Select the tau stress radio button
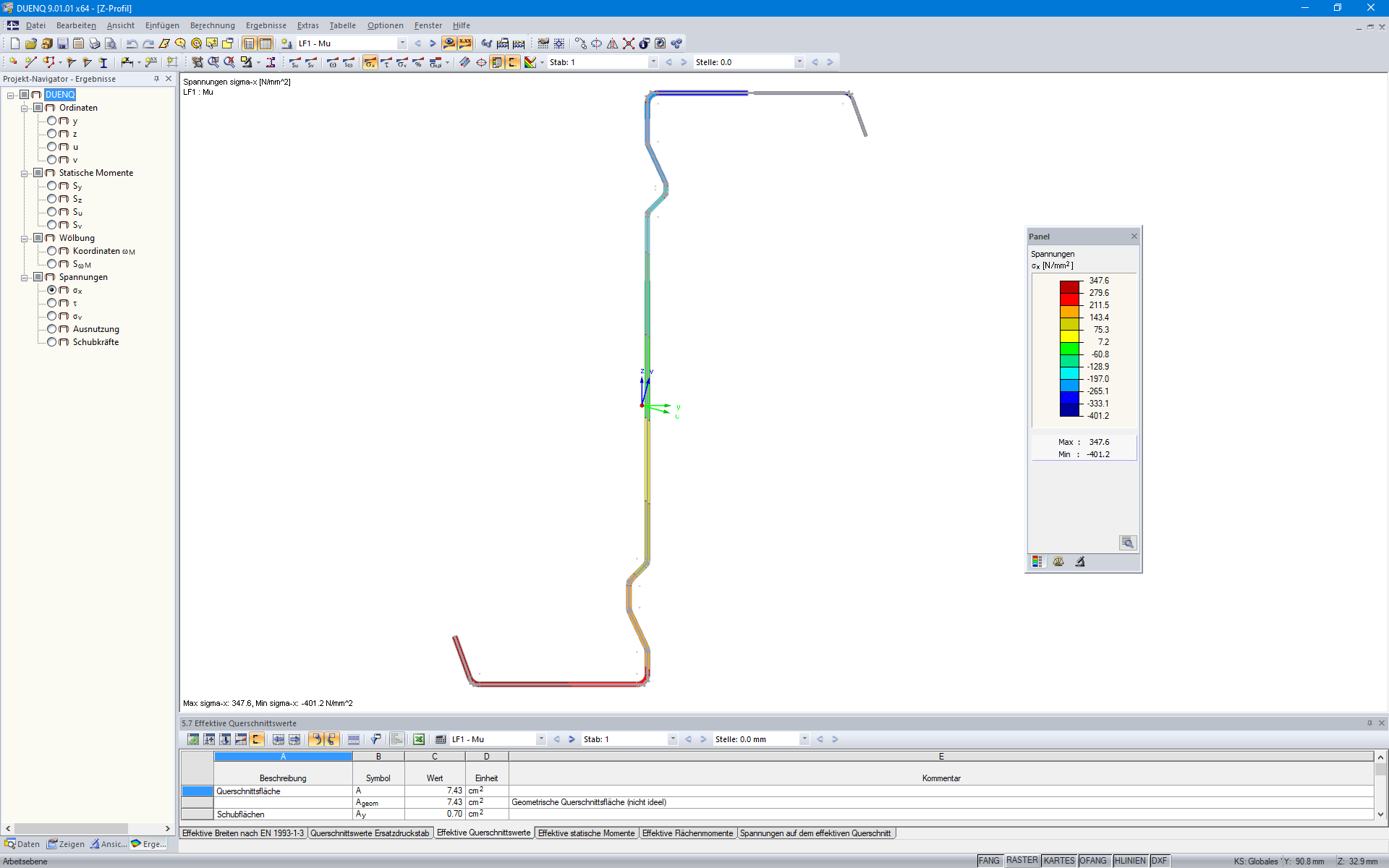1389x868 pixels. coord(52,303)
